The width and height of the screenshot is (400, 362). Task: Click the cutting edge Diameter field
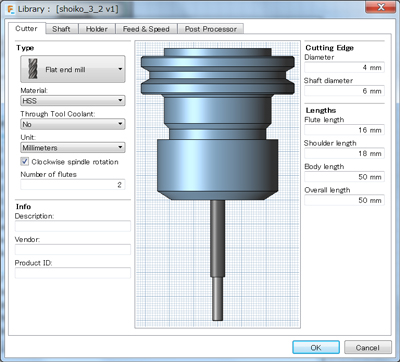click(x=344, y=67)
